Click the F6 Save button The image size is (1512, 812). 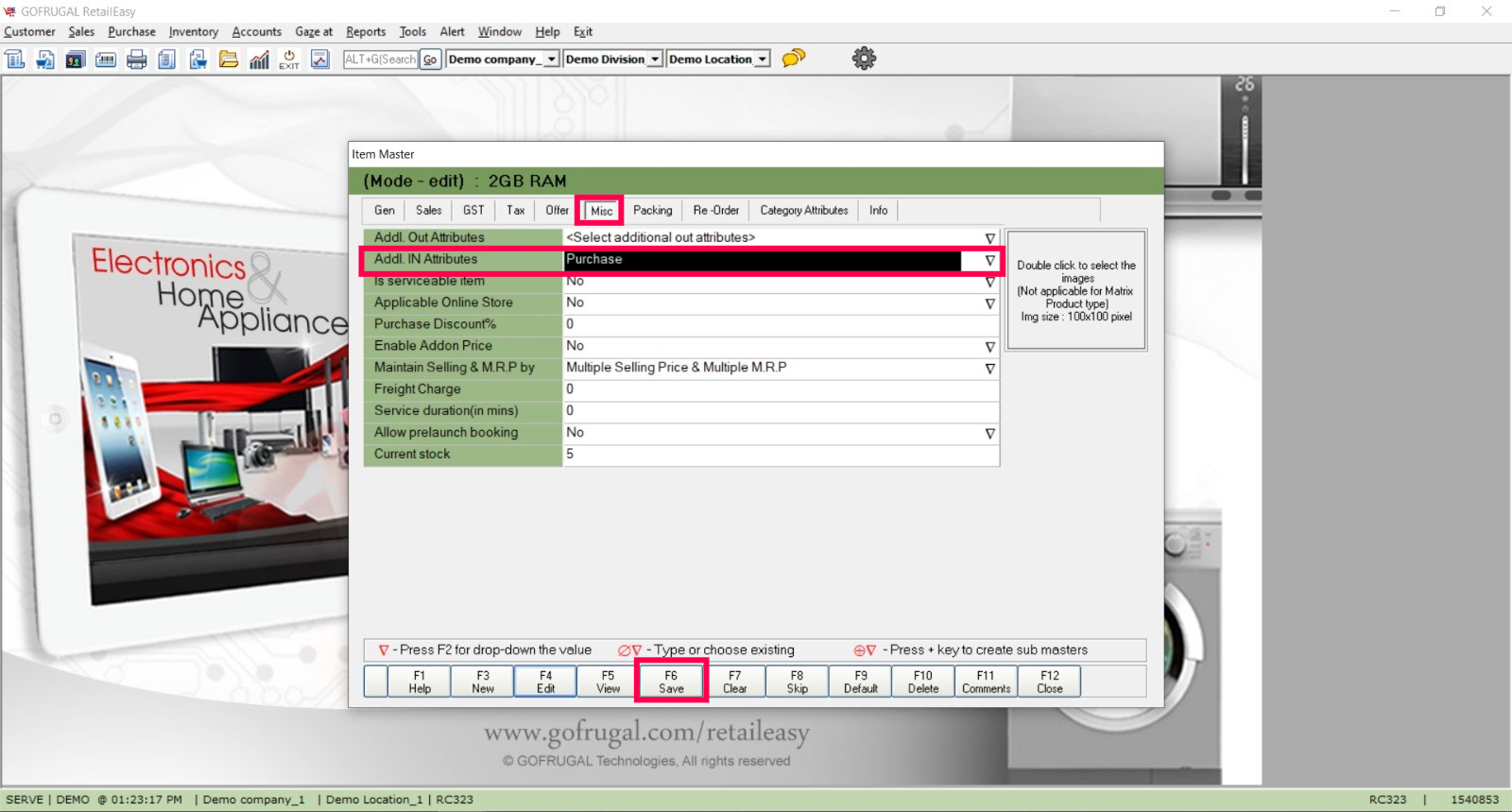tap(671, 682)
